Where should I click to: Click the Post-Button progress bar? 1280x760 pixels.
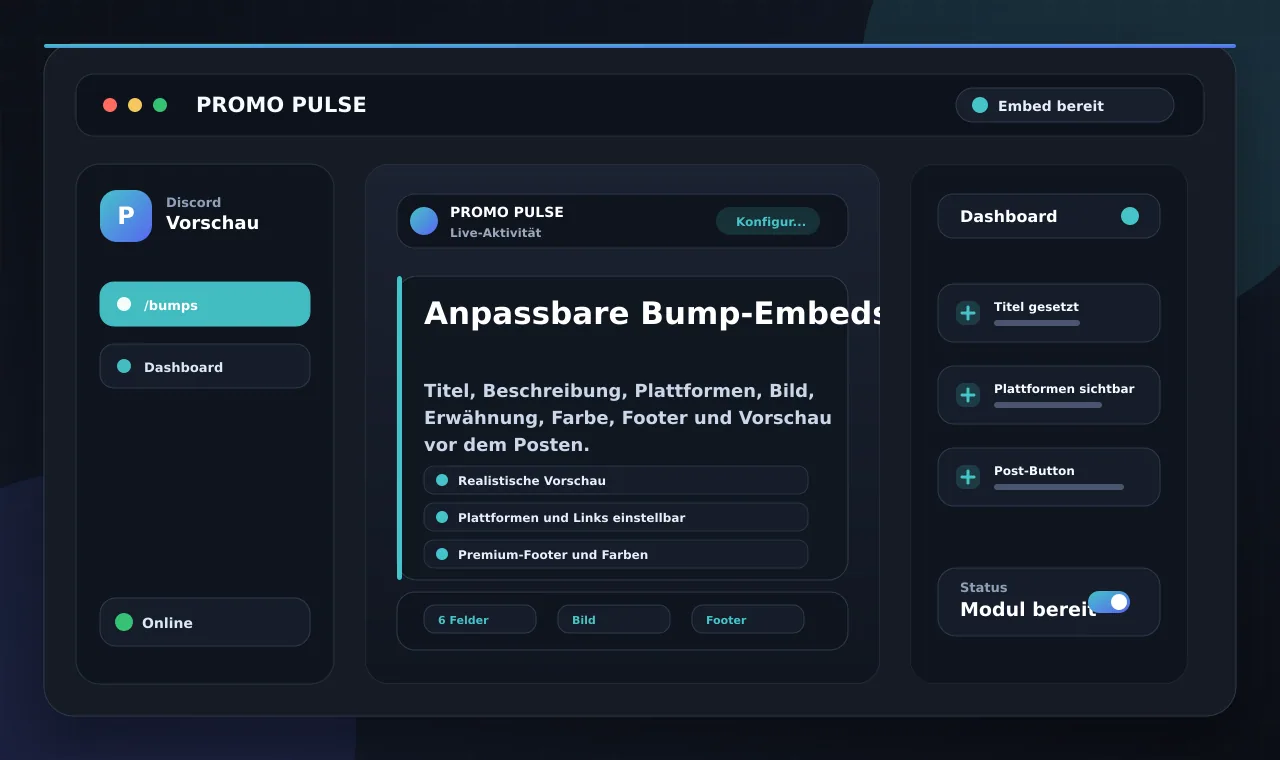point(1059,487)
